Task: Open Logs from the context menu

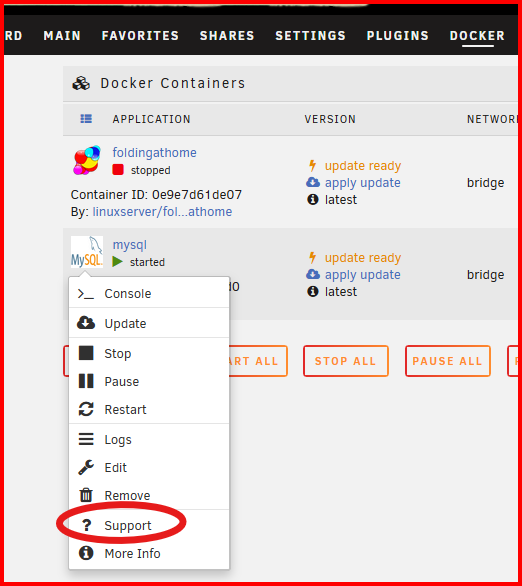Action: pyautogui.click(x=149, y=440)
